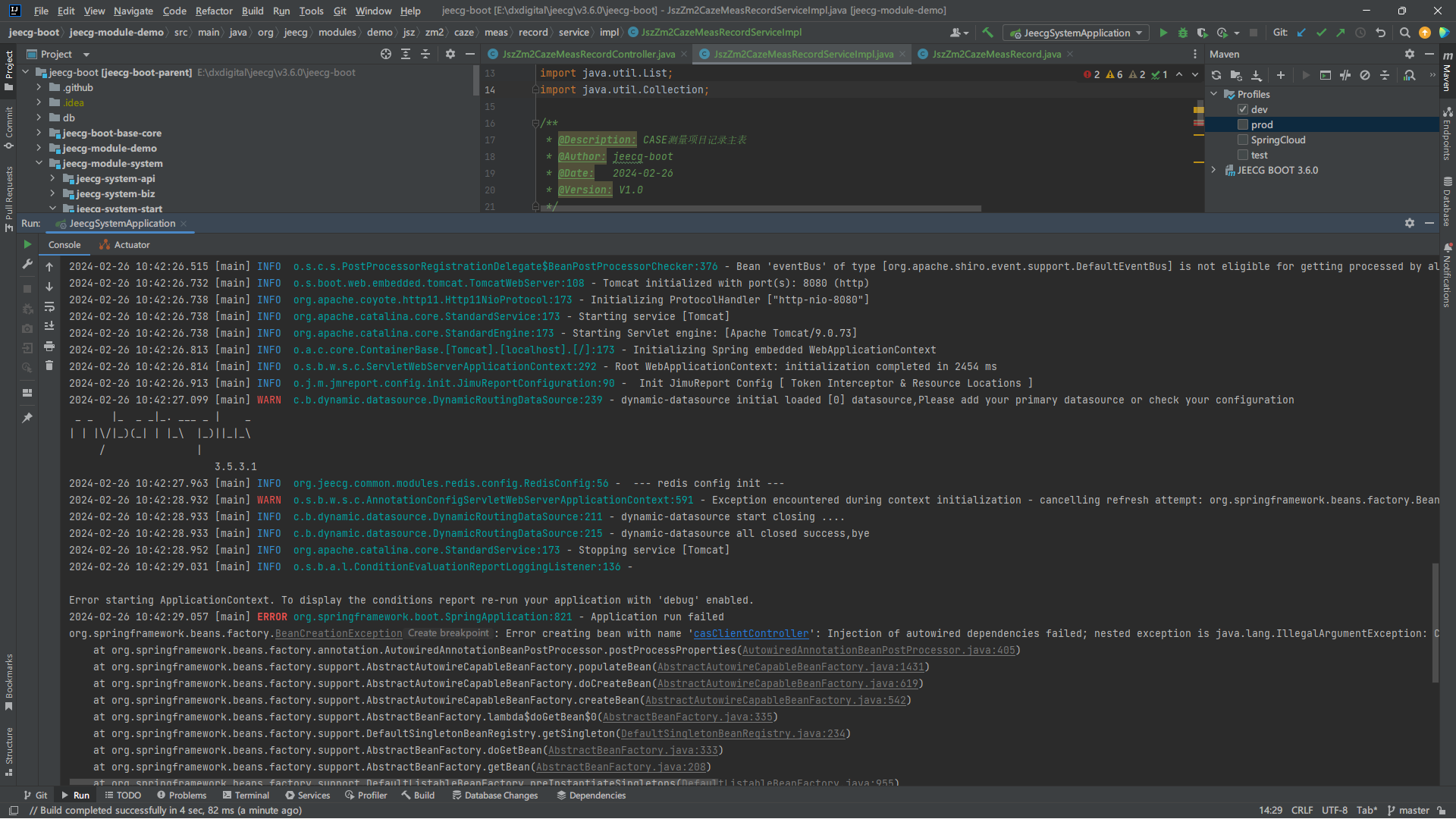Expand JEECG BOOT 3.6.0 Maven node
The height and width of the screenshot is (819, 1456).
coord(1214,170)
